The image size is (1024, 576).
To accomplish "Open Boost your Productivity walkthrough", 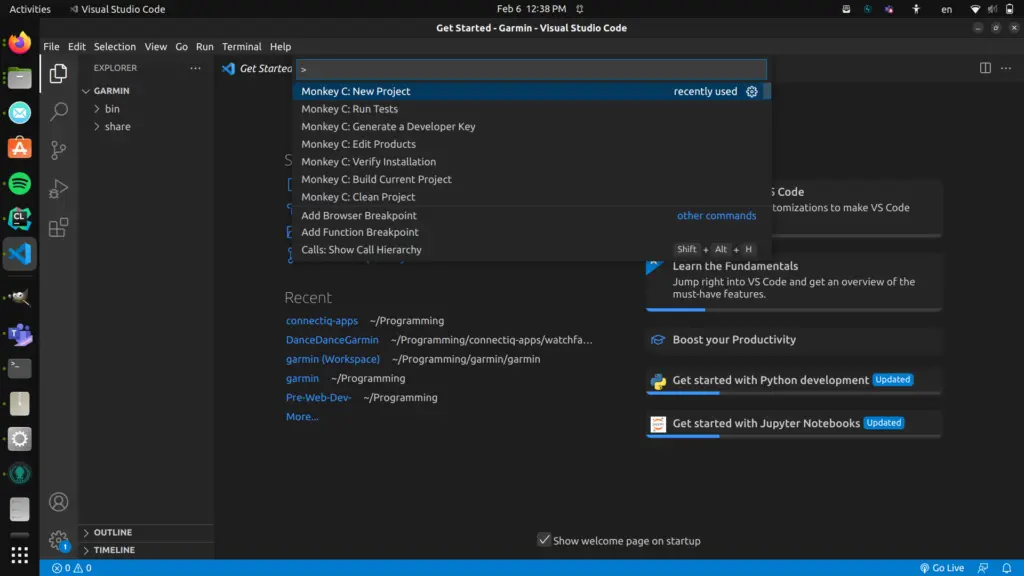I will point(793,340).
